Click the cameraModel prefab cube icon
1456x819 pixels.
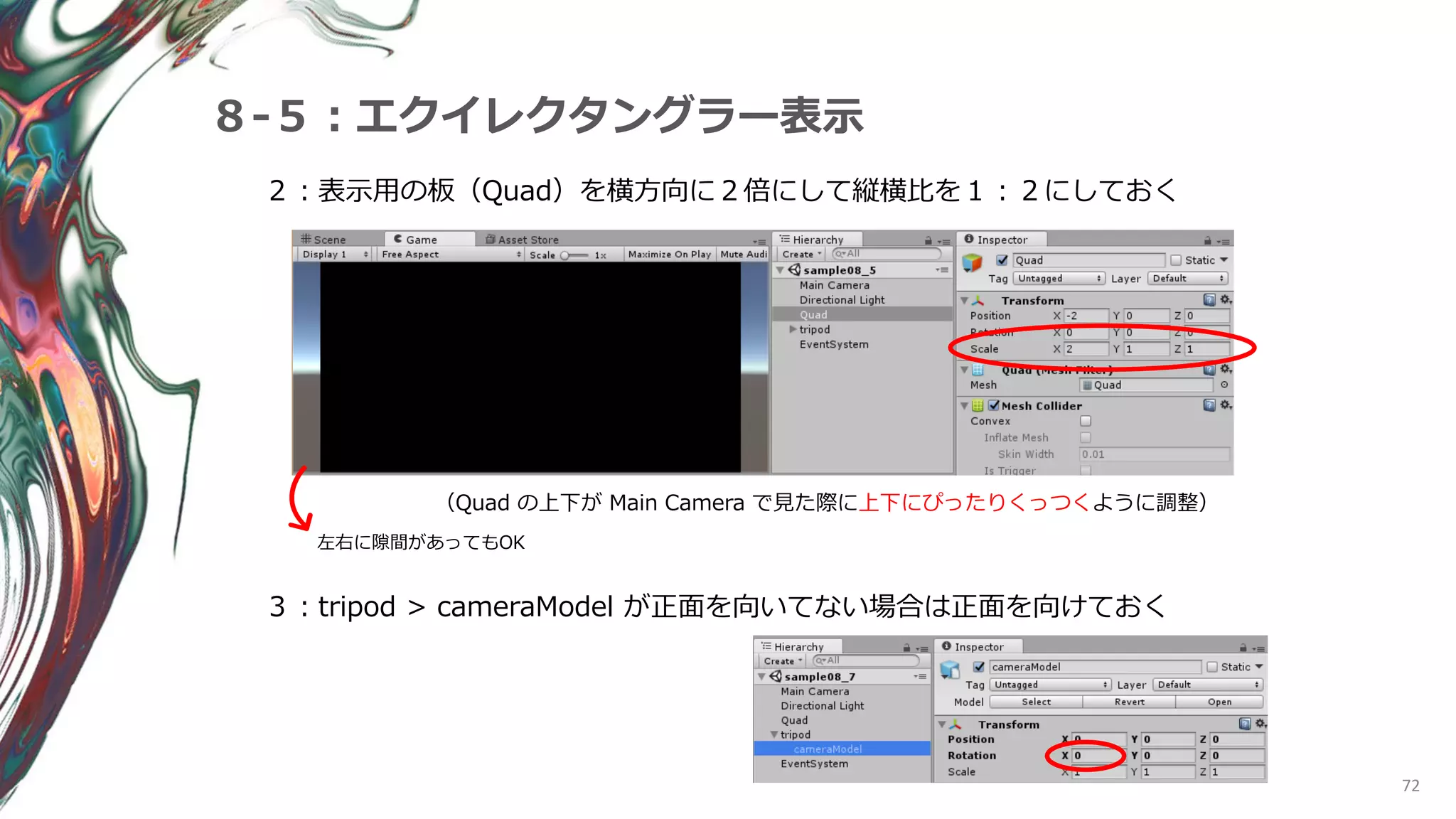pyautogui.click(x=950, y=670)
